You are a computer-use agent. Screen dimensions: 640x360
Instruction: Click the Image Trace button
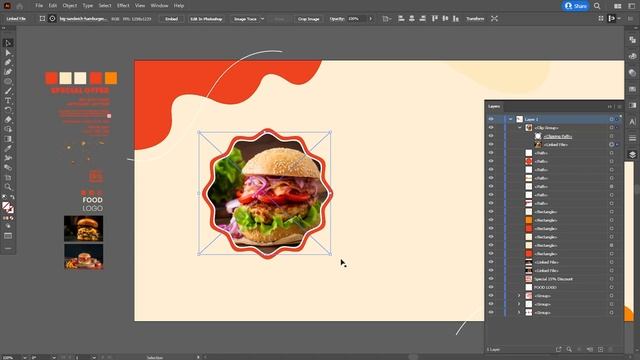[x=245, y=19]
